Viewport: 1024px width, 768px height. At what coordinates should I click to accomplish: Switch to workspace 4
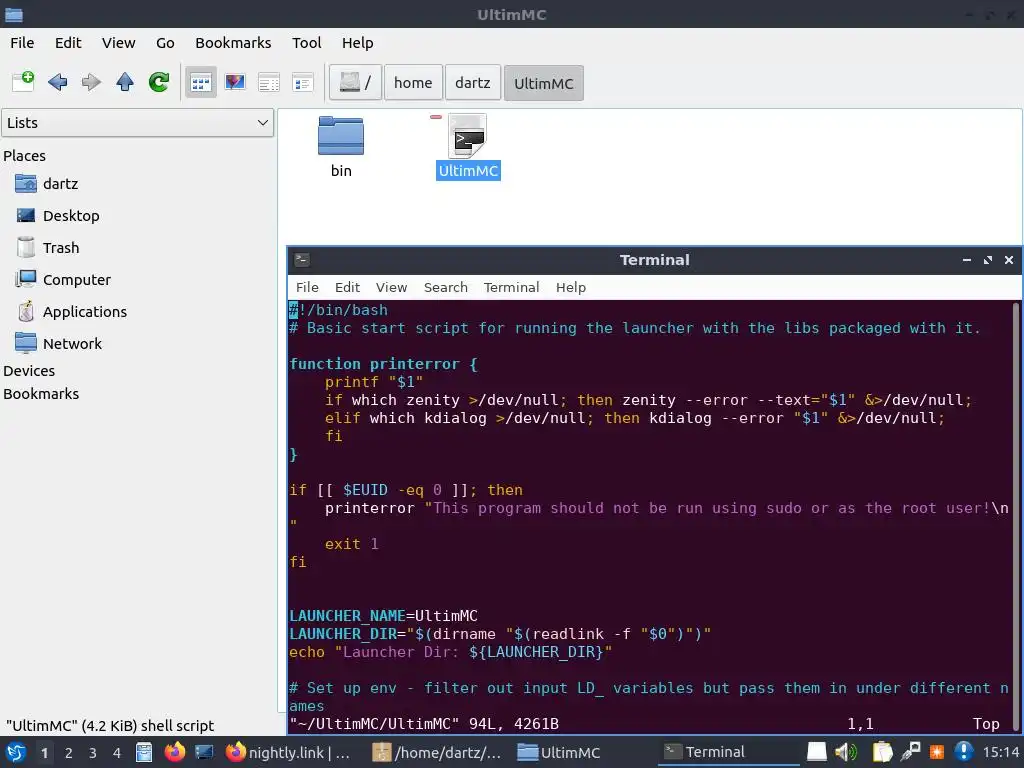click(x=117, y=753)
